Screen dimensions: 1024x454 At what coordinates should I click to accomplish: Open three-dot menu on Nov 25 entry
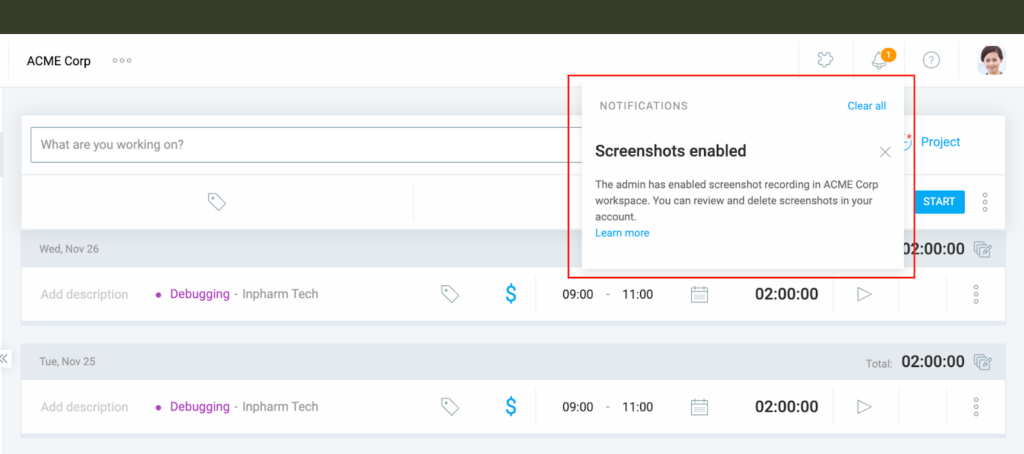975,407
